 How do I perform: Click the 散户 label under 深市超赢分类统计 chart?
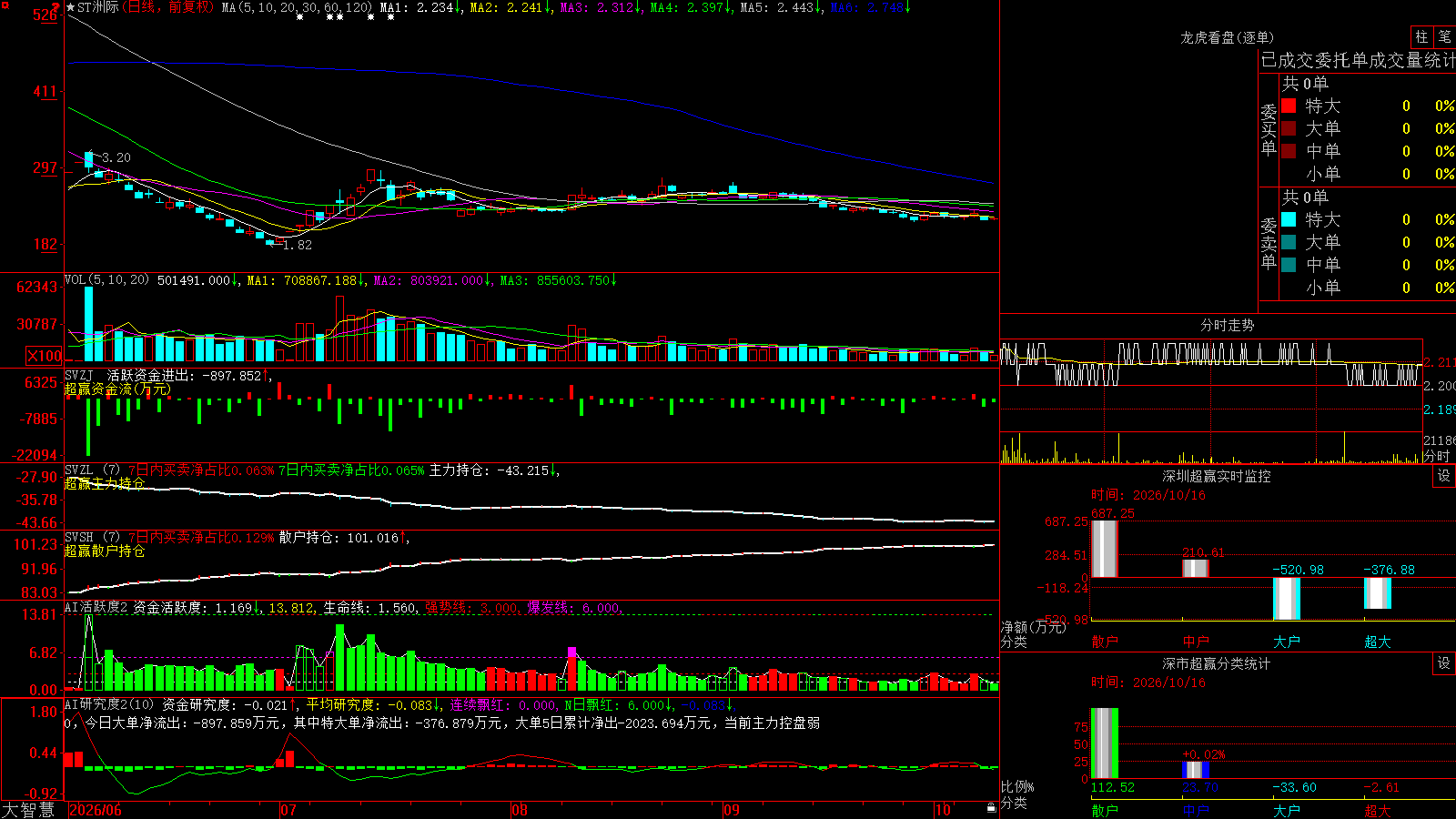coord(1105,810)
